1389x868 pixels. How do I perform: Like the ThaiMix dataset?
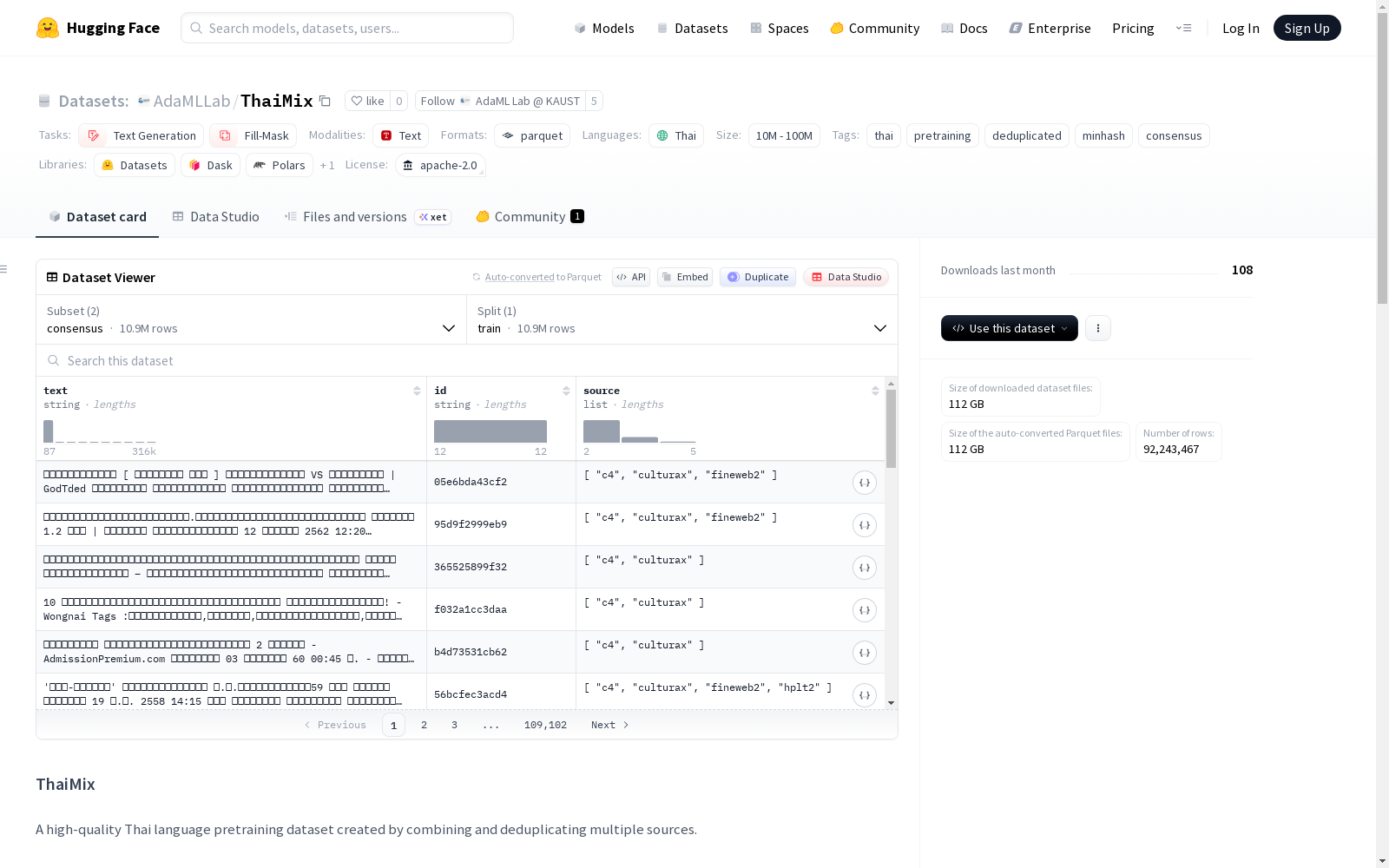point(367,101)
